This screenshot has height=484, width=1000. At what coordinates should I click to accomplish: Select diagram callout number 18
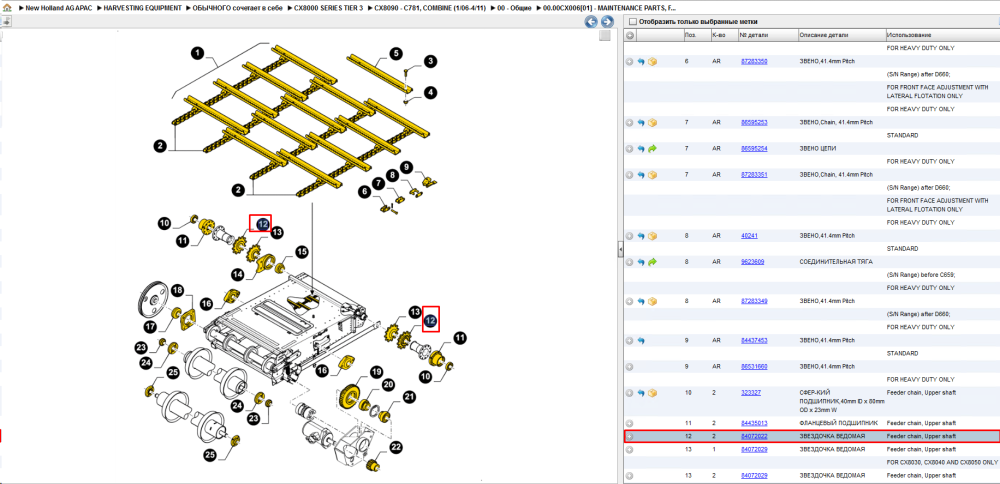click(178, 291)
